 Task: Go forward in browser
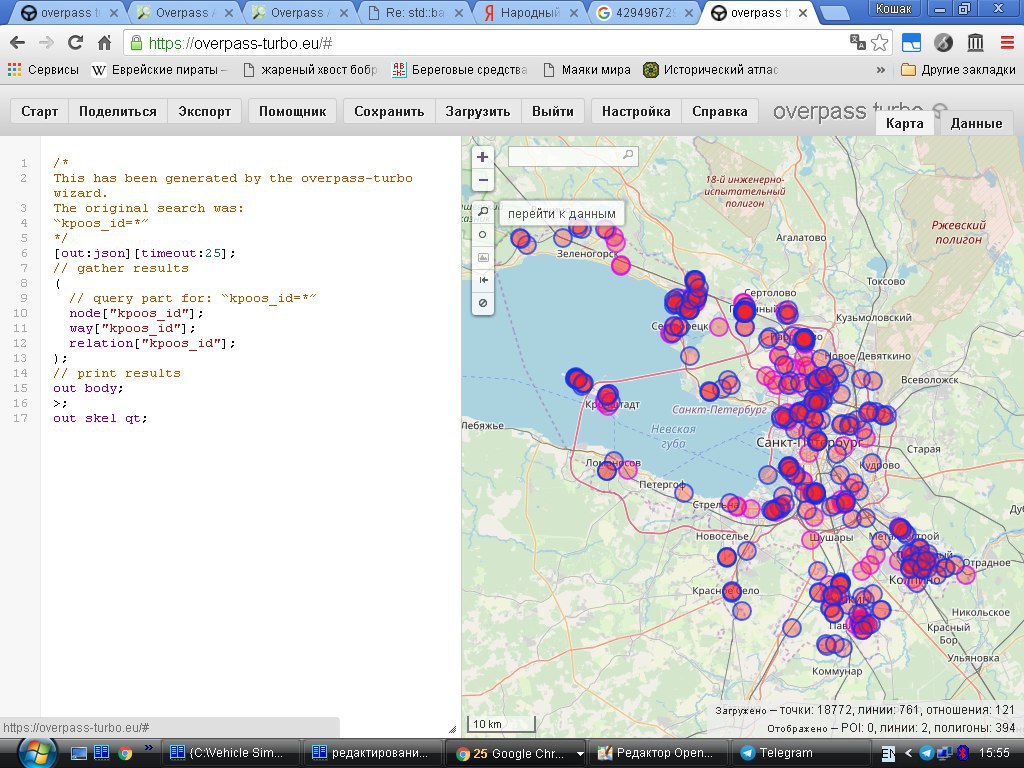click(x=46, y=43)
